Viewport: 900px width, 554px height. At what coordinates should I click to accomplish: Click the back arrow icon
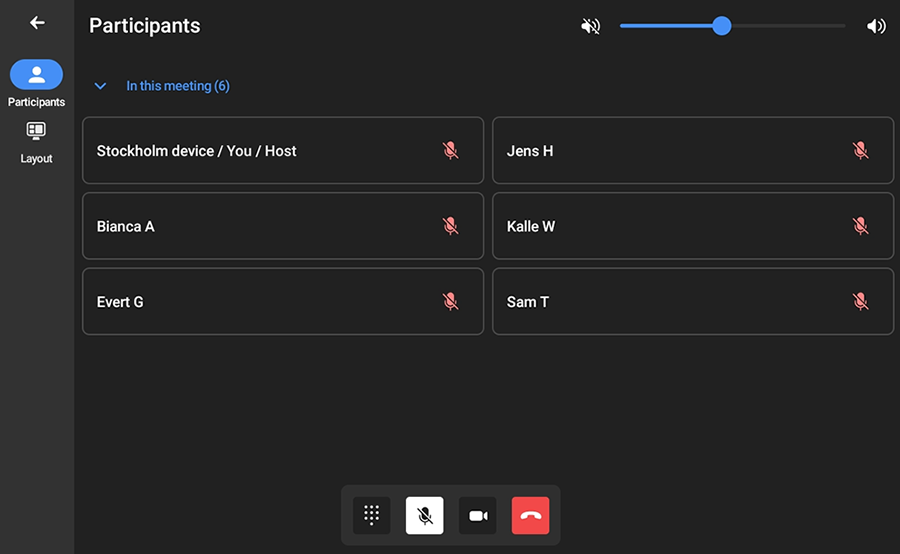coord(37,23)
